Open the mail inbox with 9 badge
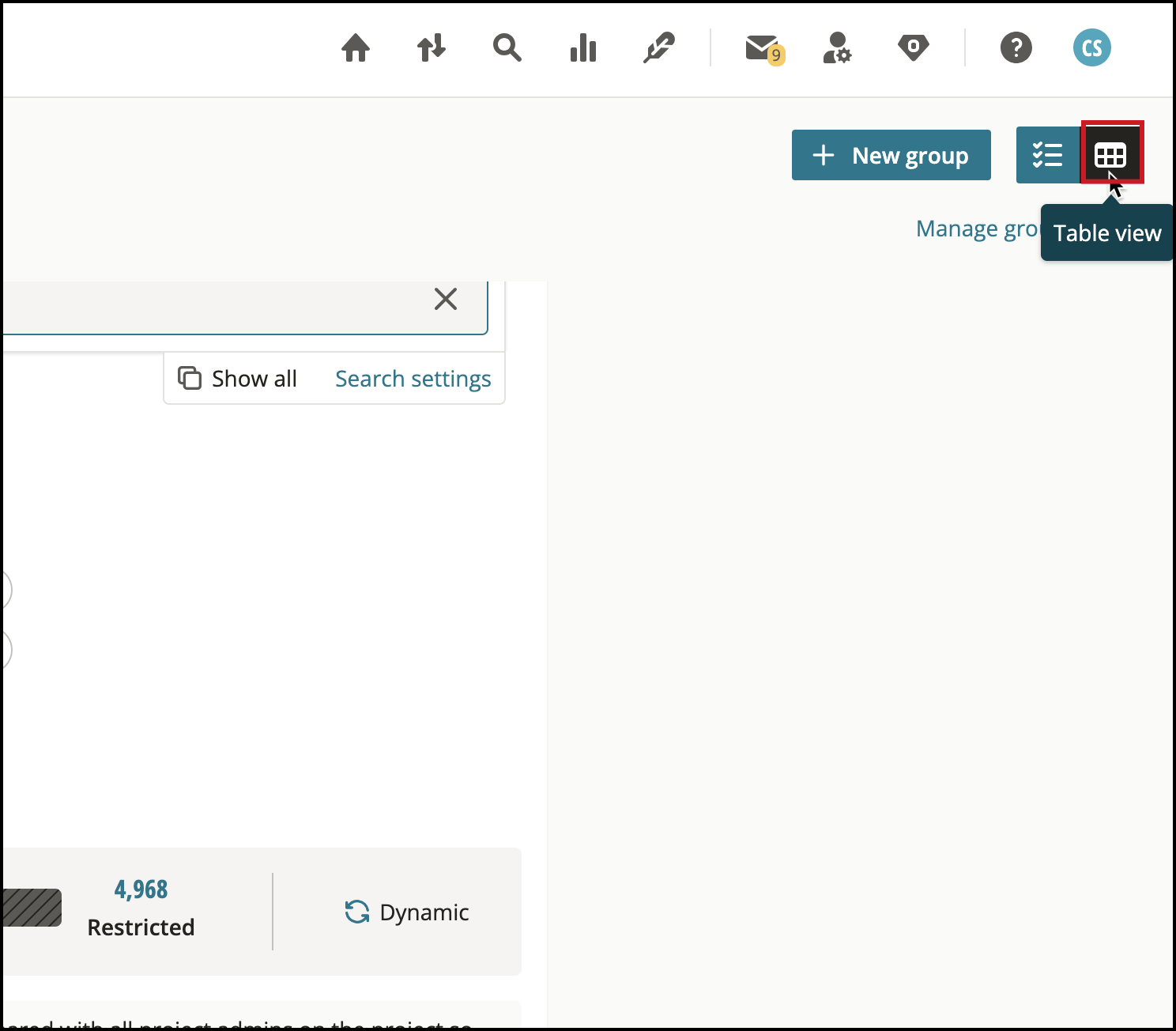 coord(764,50)
